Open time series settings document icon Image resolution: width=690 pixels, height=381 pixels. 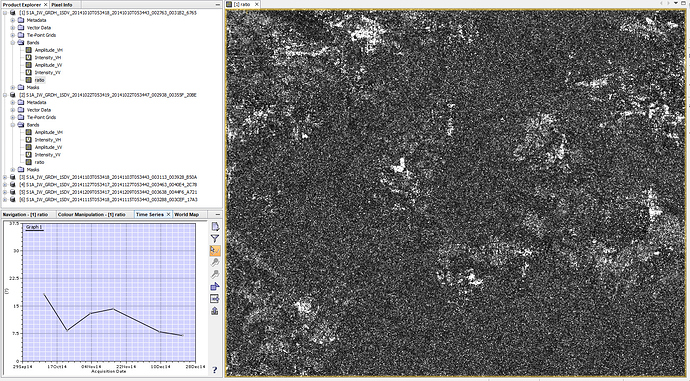tap(215, 227)
